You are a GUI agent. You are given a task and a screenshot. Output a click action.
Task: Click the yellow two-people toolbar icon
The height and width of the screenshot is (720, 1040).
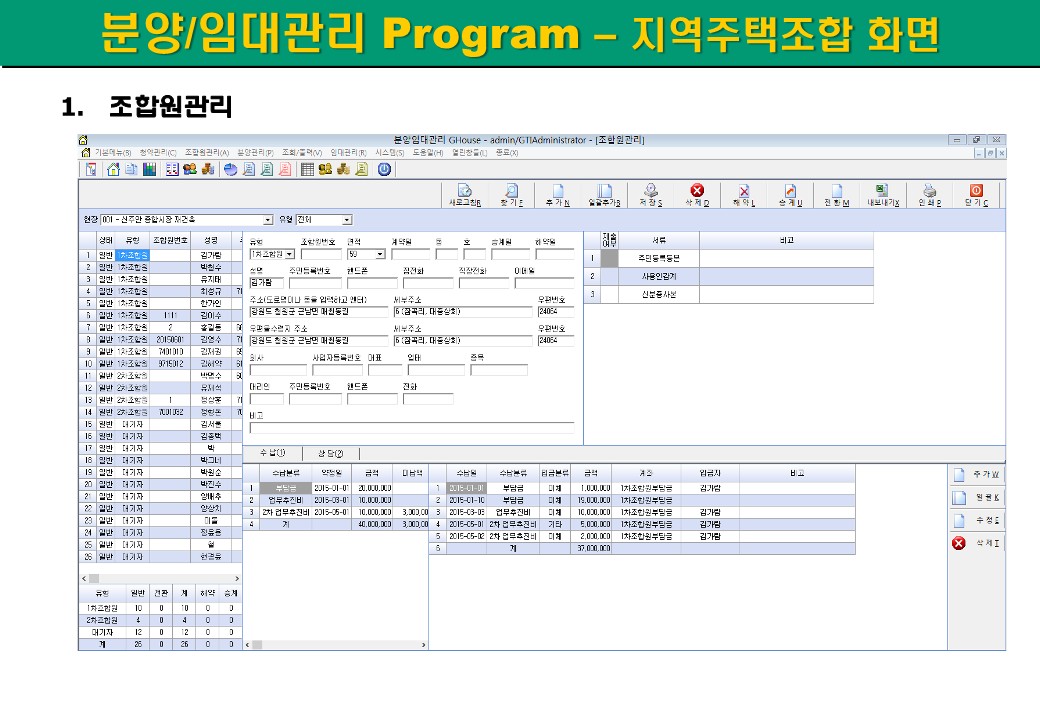[325, 170]
